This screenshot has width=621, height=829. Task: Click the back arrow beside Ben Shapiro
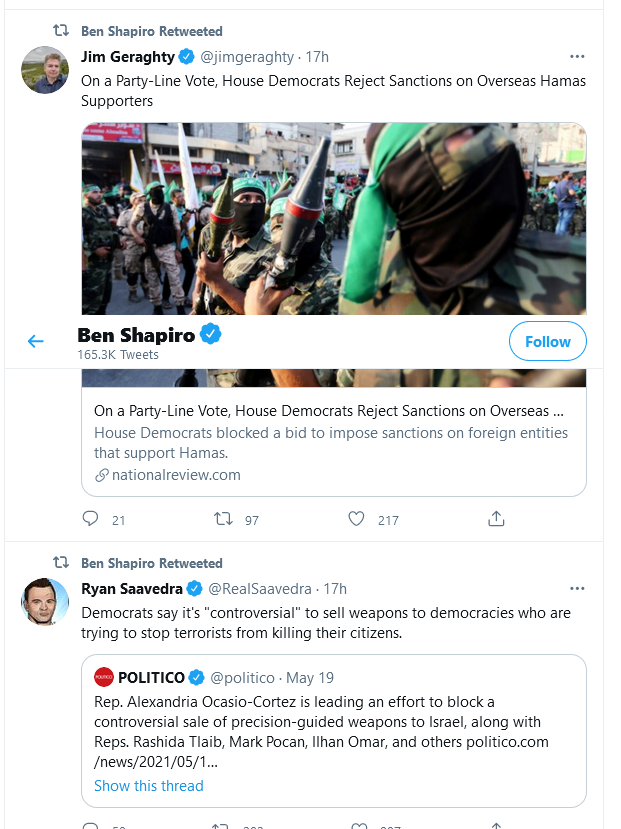[36, 342]
